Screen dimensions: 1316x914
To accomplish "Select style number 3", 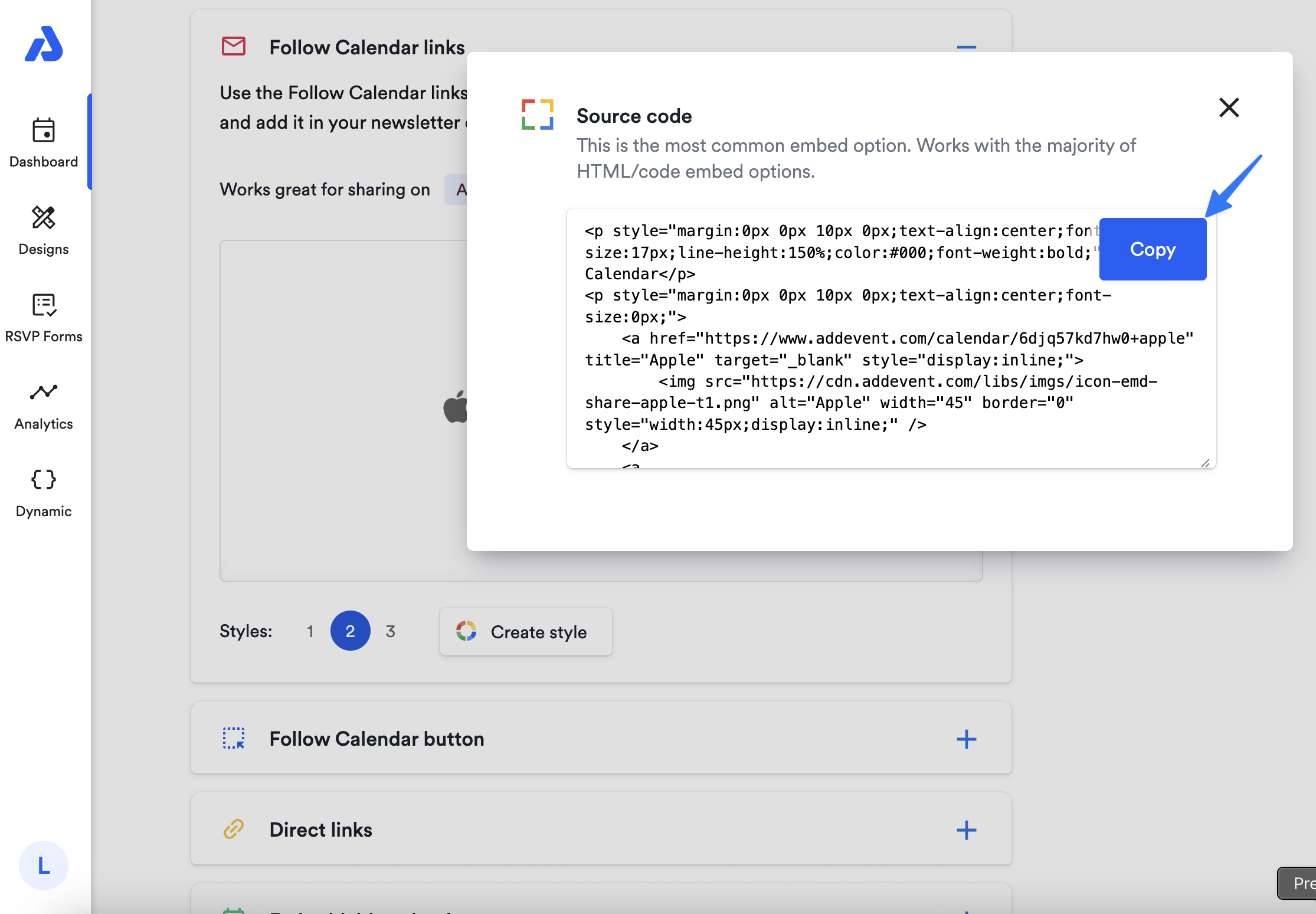I will click(x=390, y=631).
